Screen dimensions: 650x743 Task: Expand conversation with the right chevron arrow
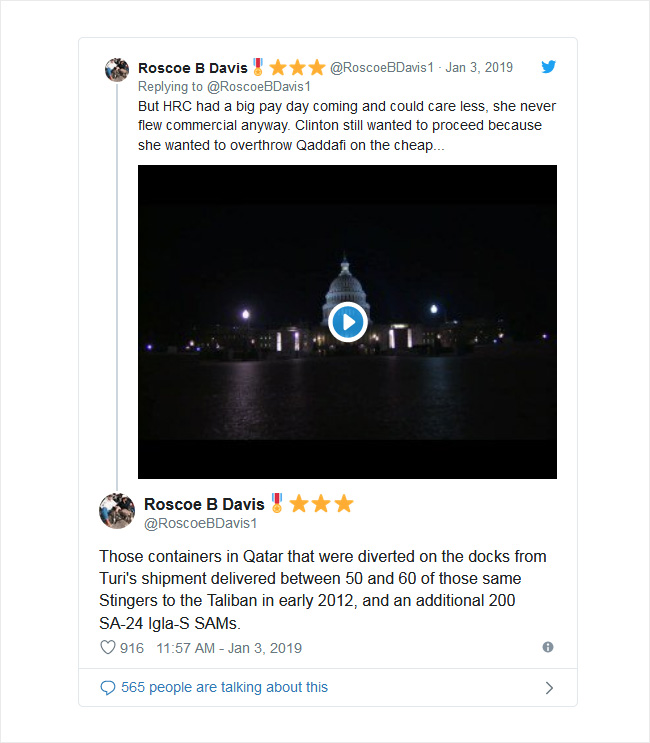549,688
